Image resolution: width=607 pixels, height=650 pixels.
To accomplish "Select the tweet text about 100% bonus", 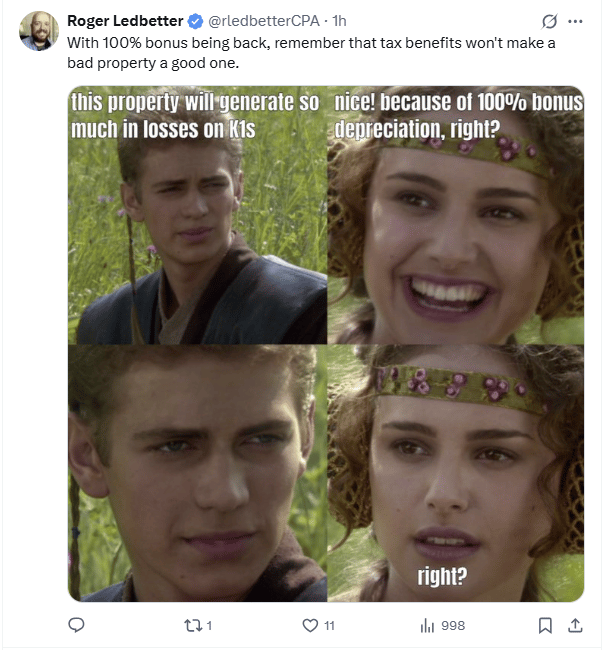I will pos(311,53).
